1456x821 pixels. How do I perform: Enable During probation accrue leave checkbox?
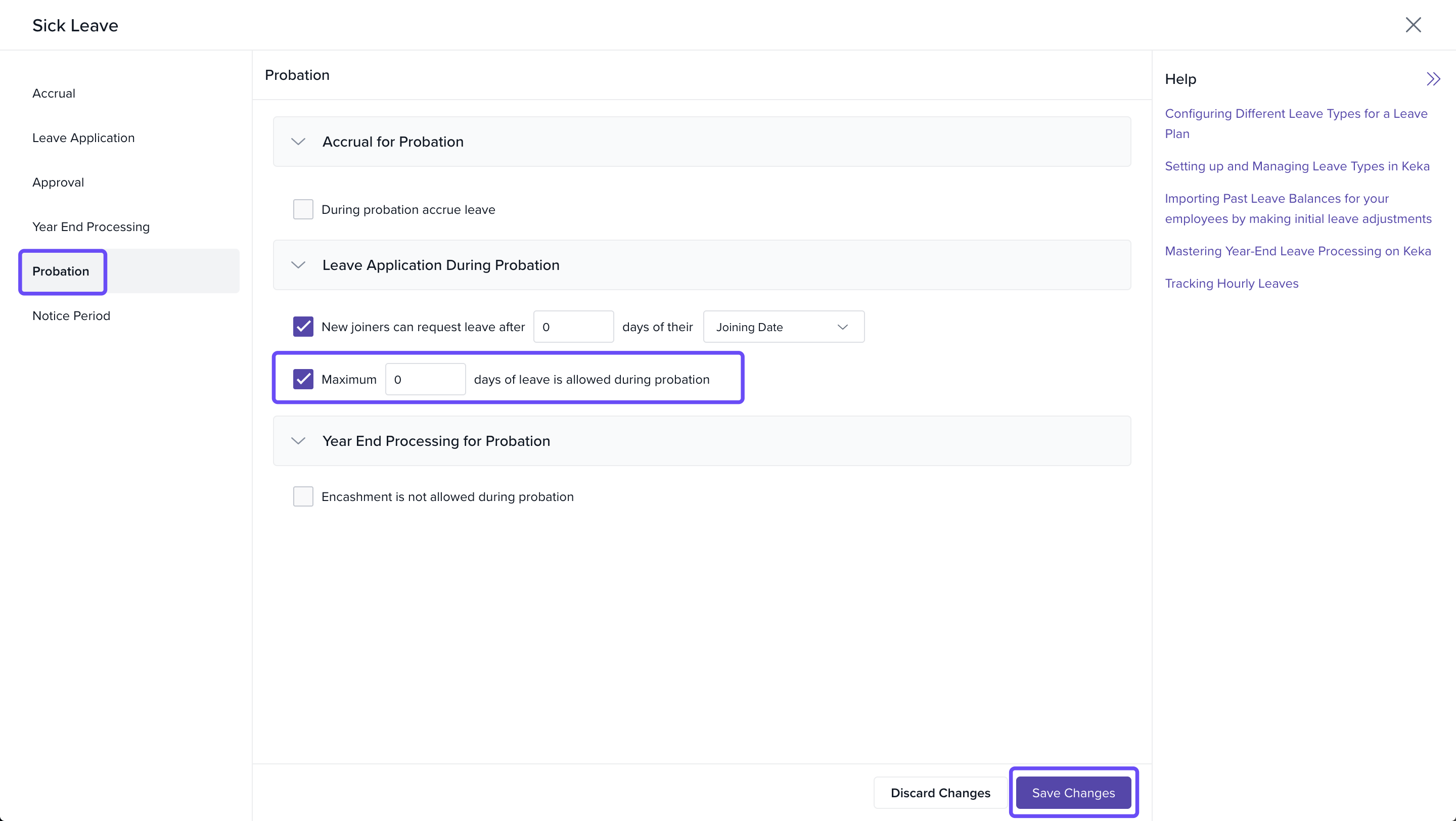click(x=303, y=210)
